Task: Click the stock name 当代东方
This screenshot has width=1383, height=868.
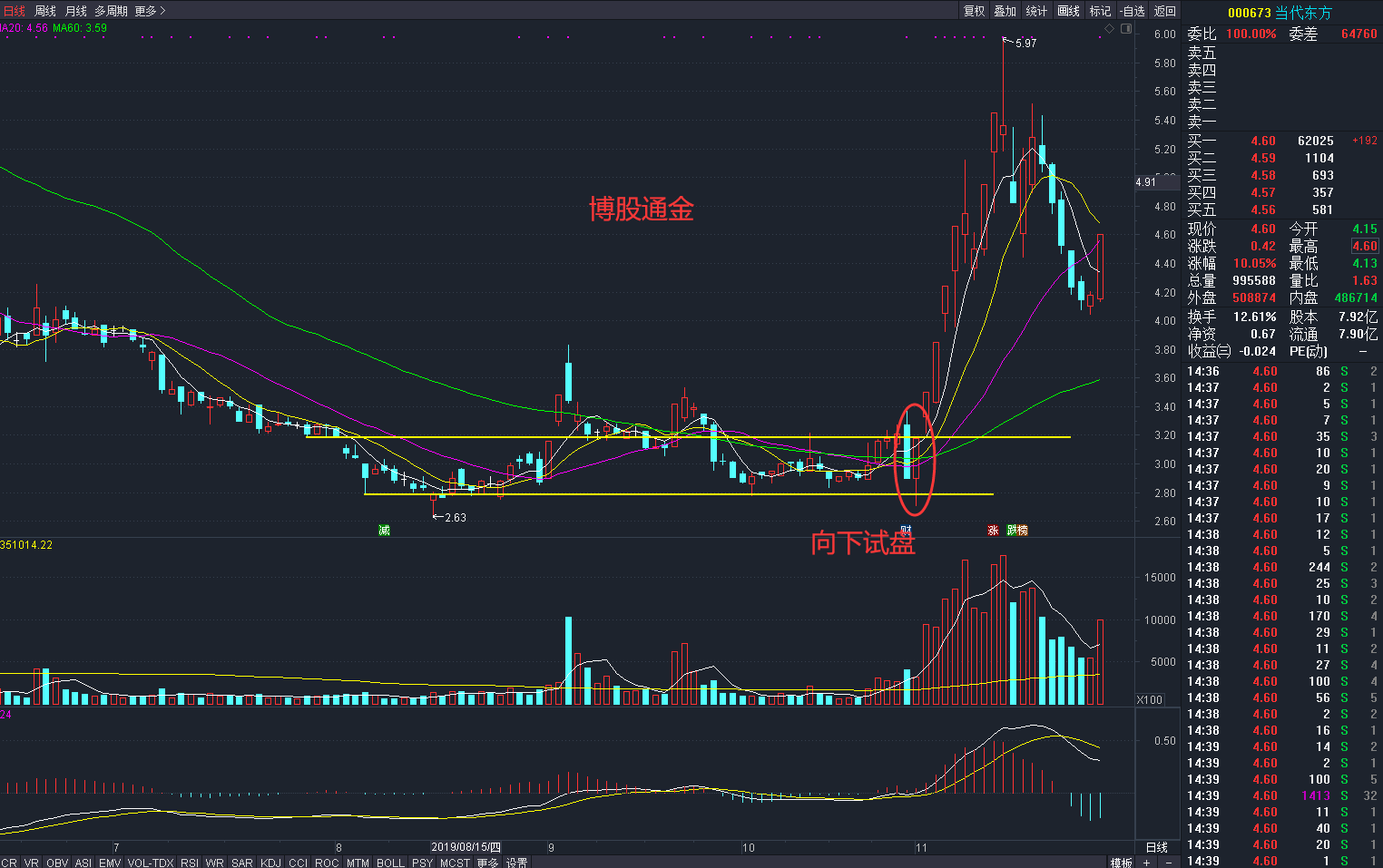Action: 1304,13
